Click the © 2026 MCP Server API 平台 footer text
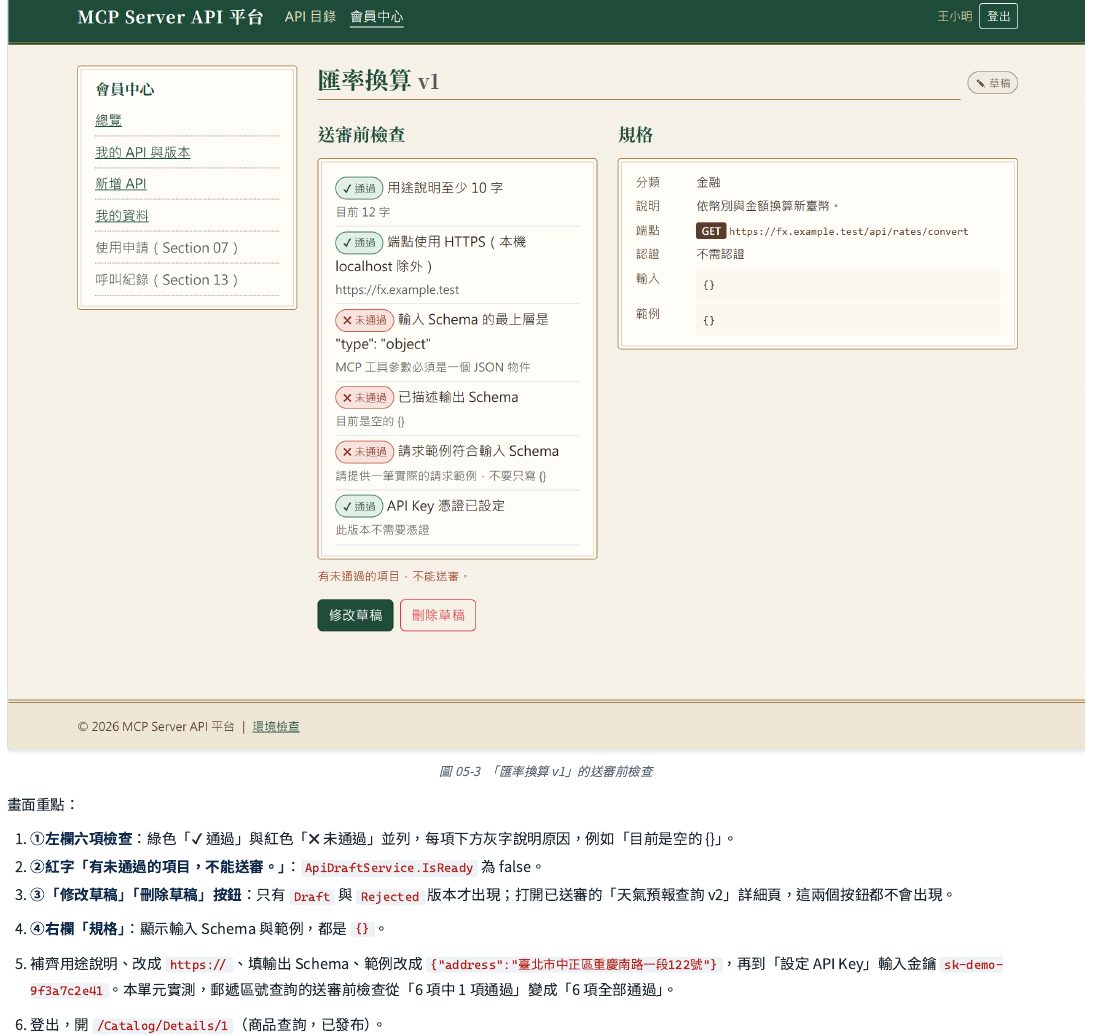 coord(155,726)
